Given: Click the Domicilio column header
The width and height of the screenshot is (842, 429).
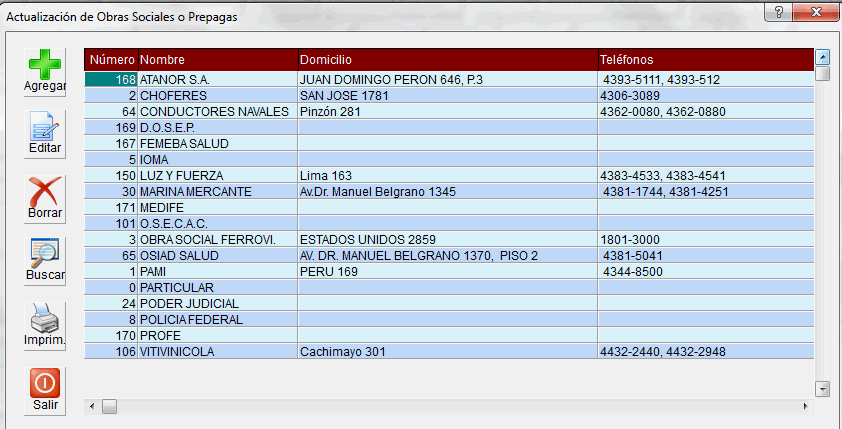Looking at the screenshot, I should click(x=448, y=60).
